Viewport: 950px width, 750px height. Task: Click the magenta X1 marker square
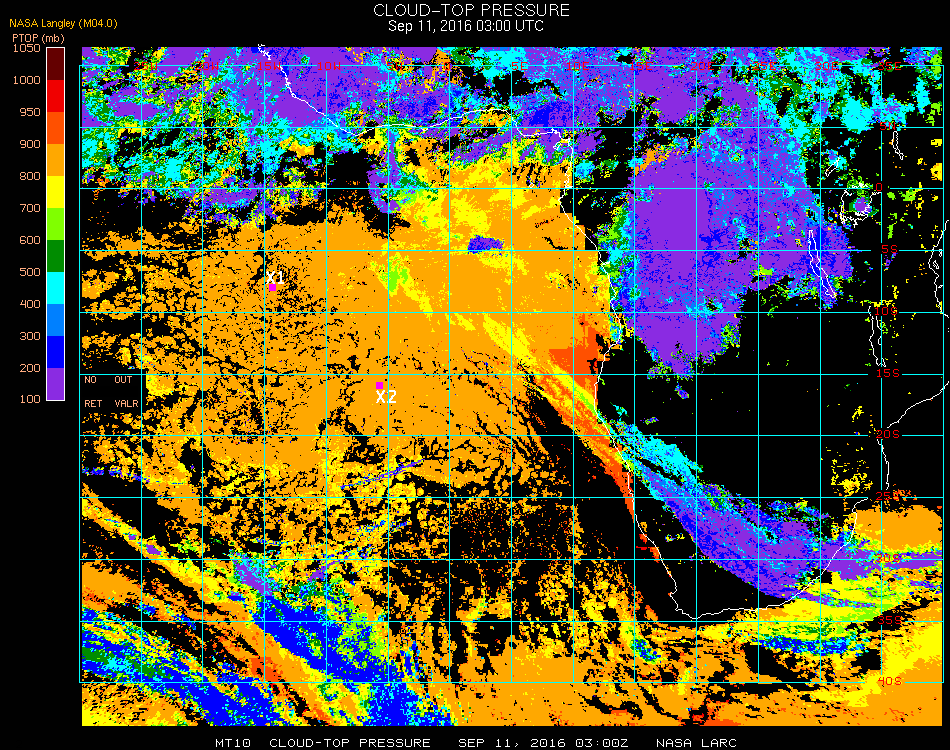[x=273, y=288]
